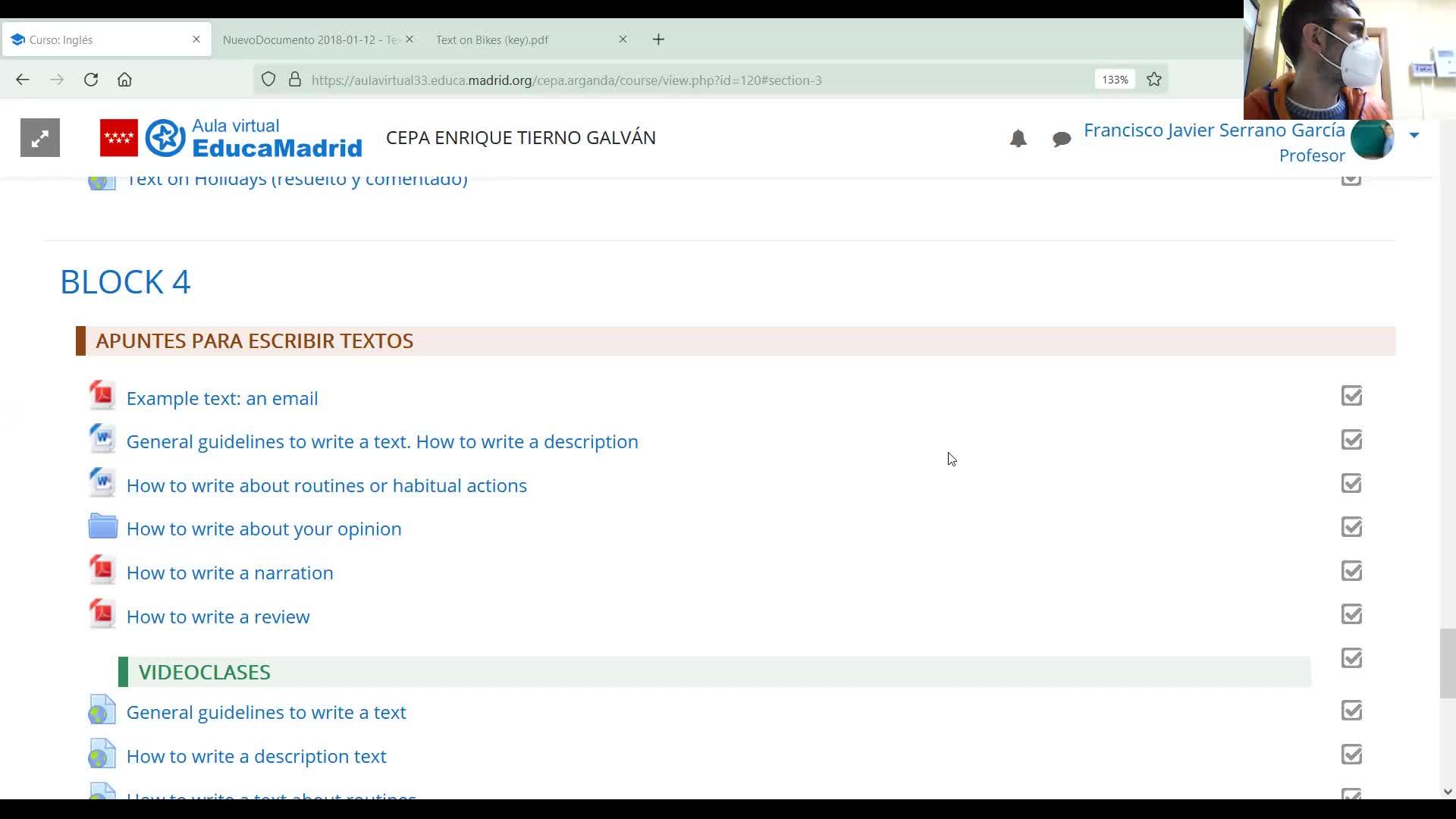Click PDF icon for Example text email
The height and width of the screenshot is (819, 1456).
click(102, 397)
